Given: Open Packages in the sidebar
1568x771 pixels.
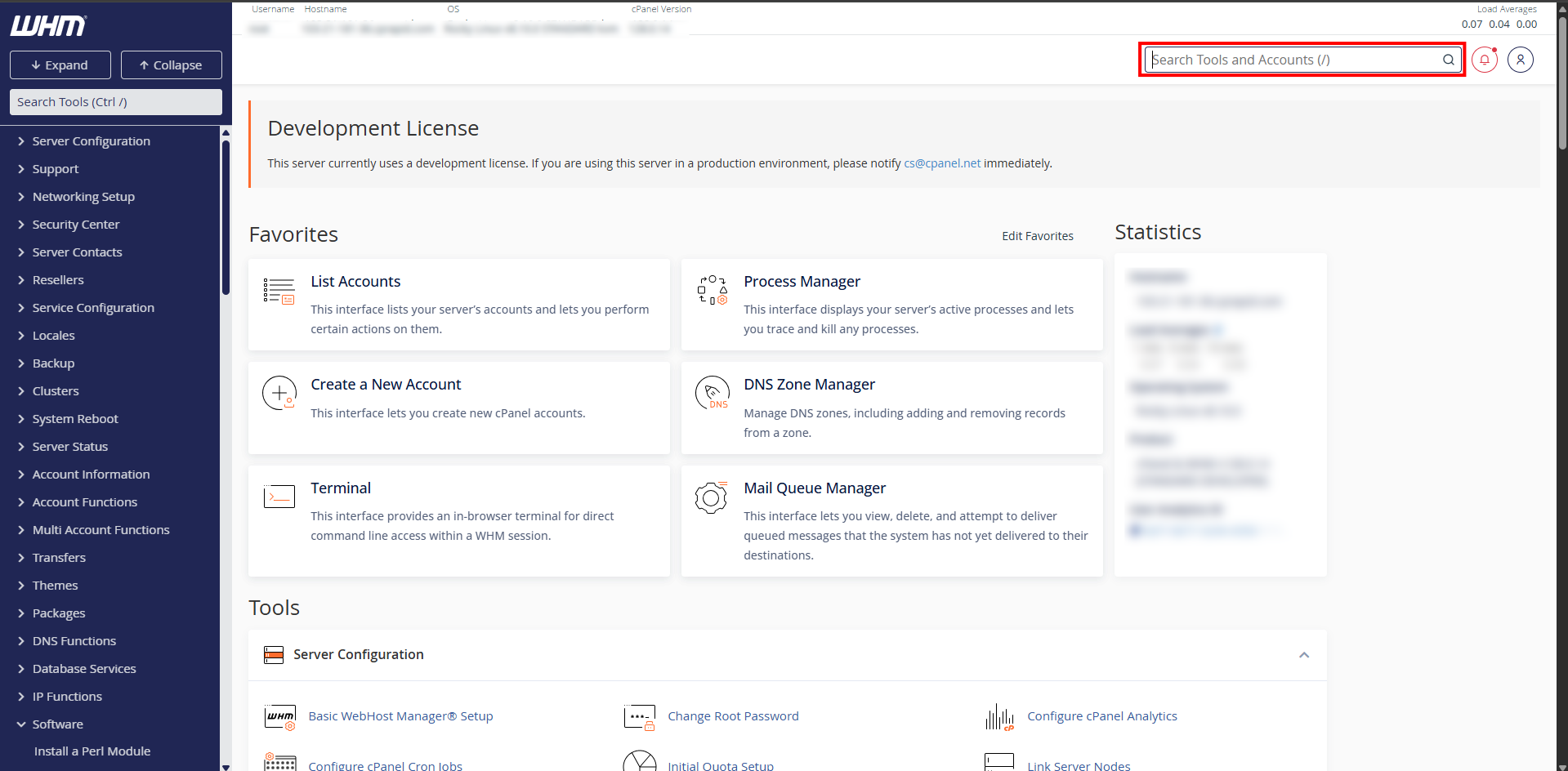Looking at the screenshot, I should (x=58, y=613).
